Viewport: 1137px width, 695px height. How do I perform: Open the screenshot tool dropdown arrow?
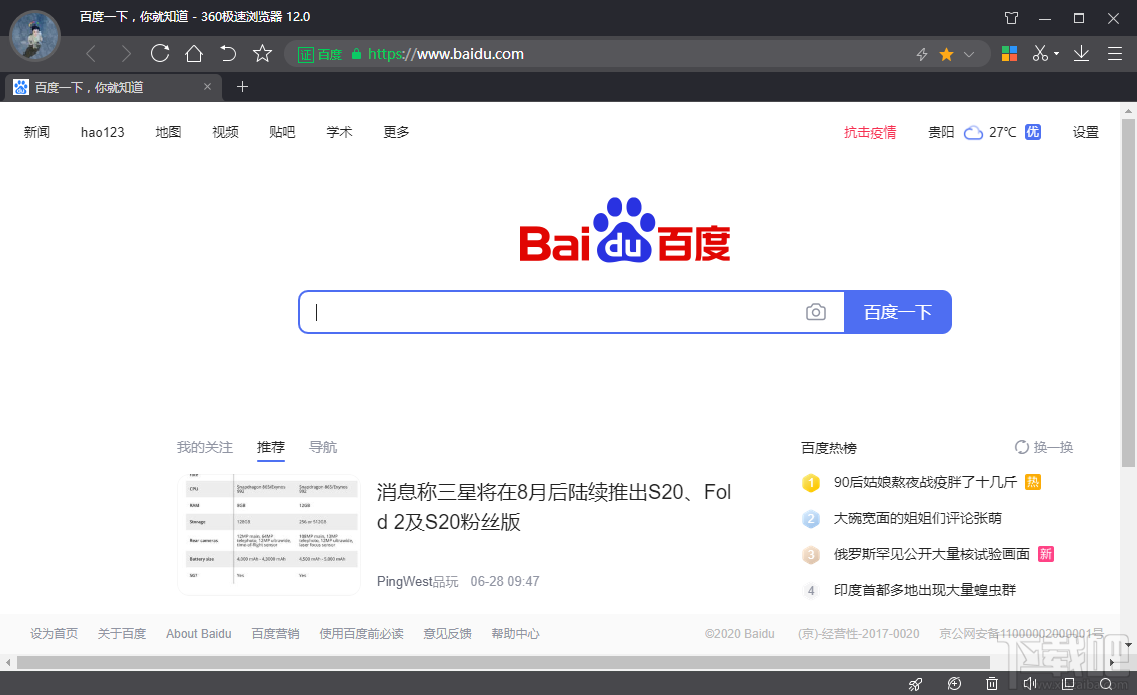click(x=1057, y=53)
